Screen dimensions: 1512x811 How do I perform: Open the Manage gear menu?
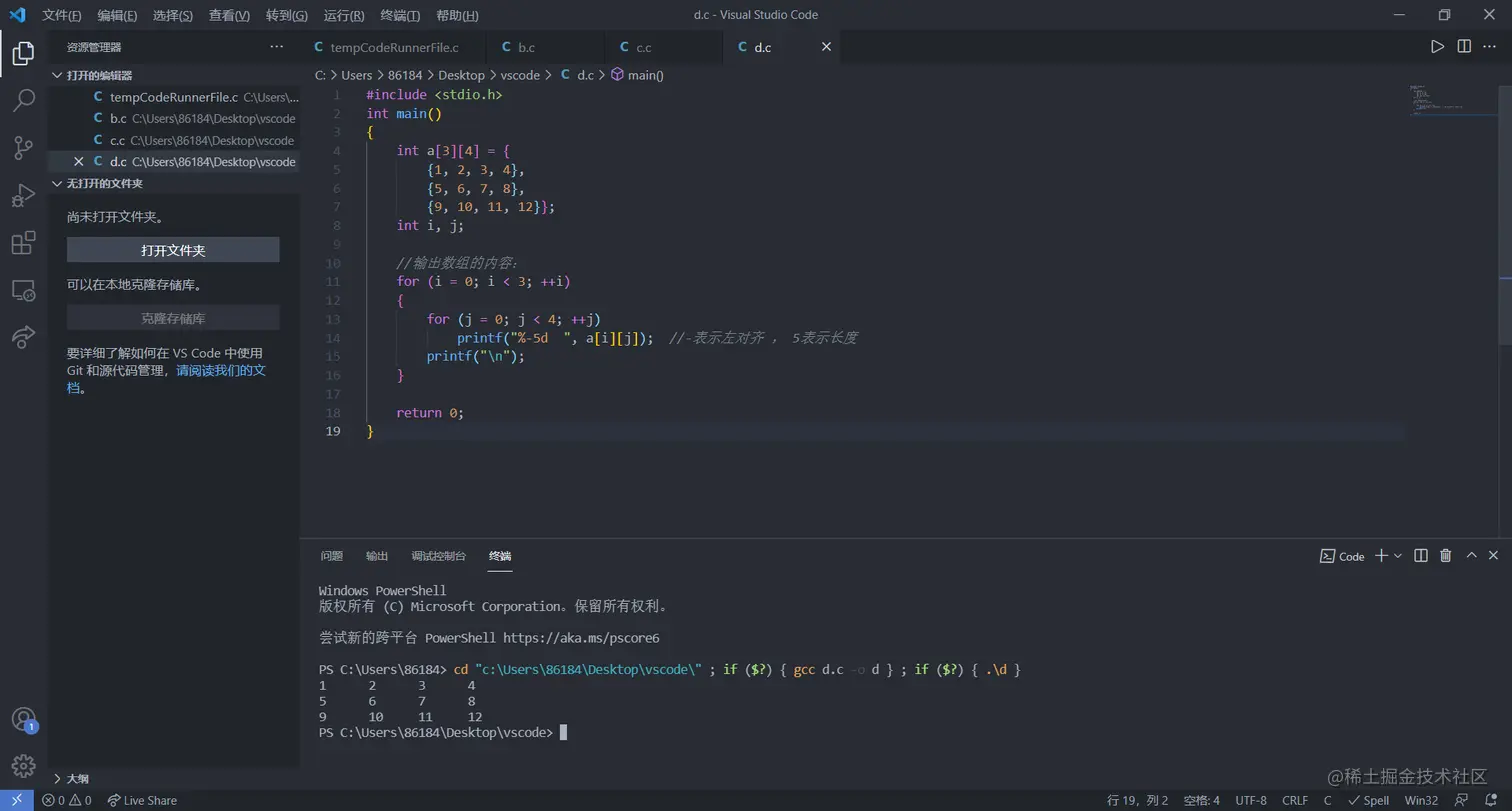23,766
